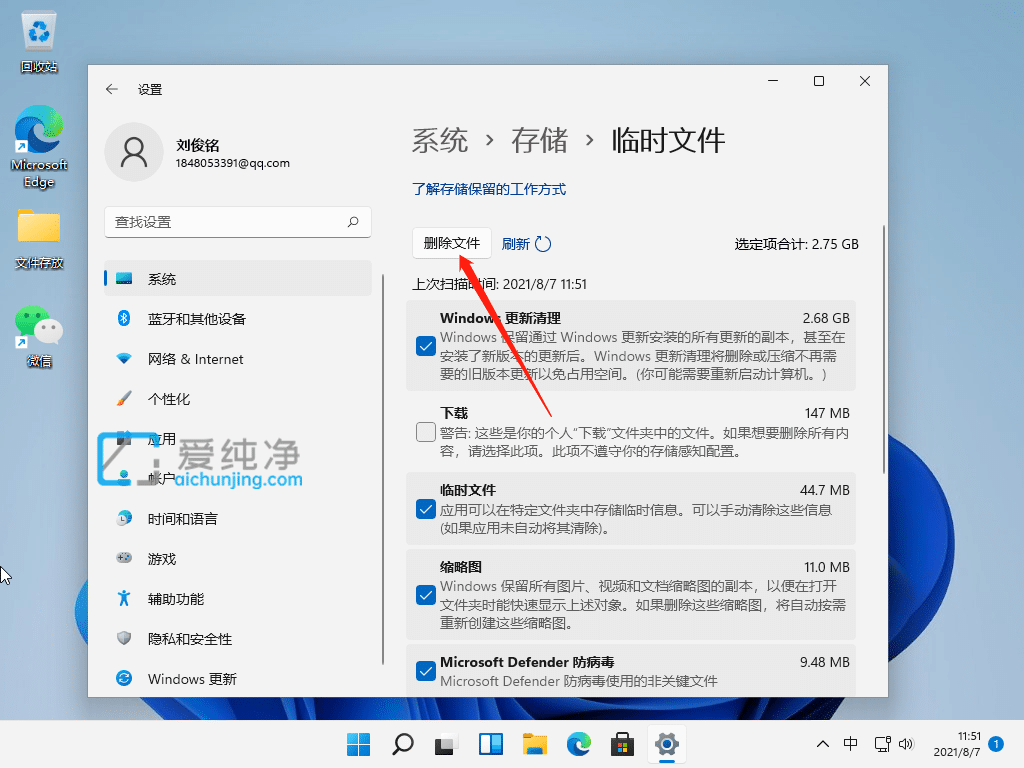
Task: Open 蓝牙和其他设备 settings
Action: click(238, 319)
